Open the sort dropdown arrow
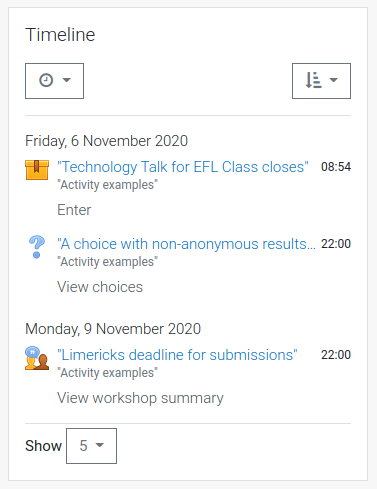Screen dimensions: 377x489 334,80
